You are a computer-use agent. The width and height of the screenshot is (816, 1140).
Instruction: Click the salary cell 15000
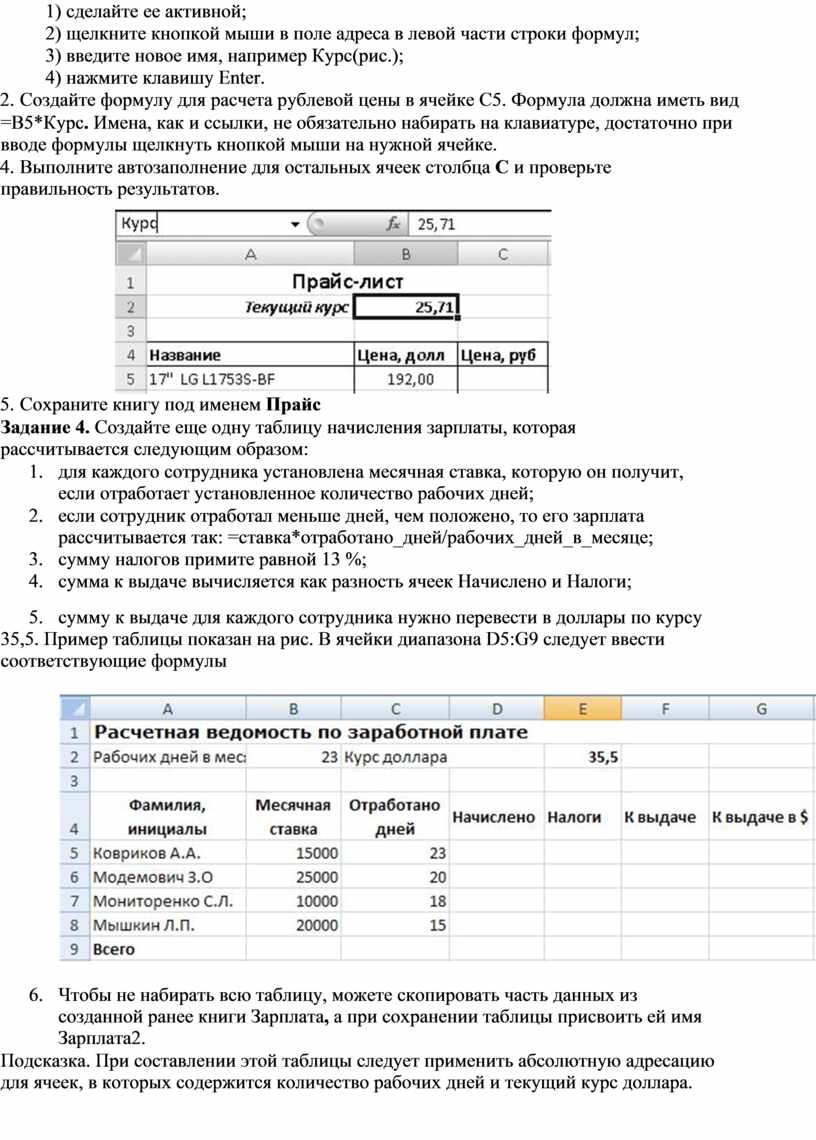pyautogui.click(x=293, y=853)
